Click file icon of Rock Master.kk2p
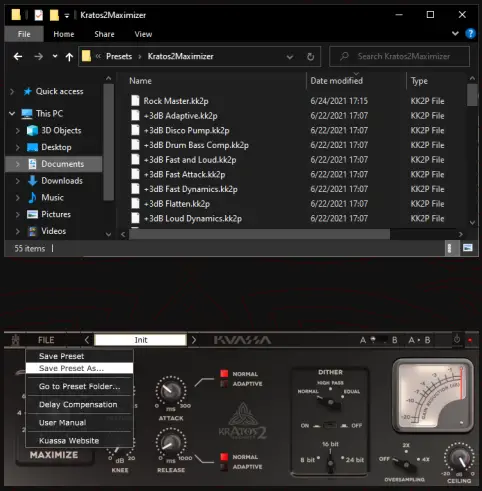The image size is (482, 491). click(x=135, y=101)
